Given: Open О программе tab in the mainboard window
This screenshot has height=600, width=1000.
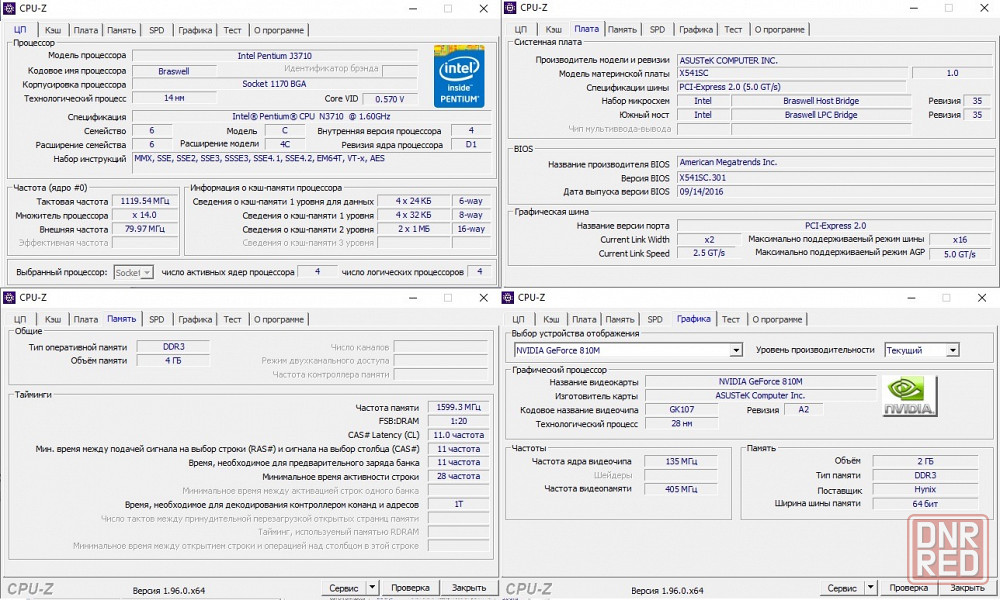Looking at the screenshot, I should pos(779,29).
